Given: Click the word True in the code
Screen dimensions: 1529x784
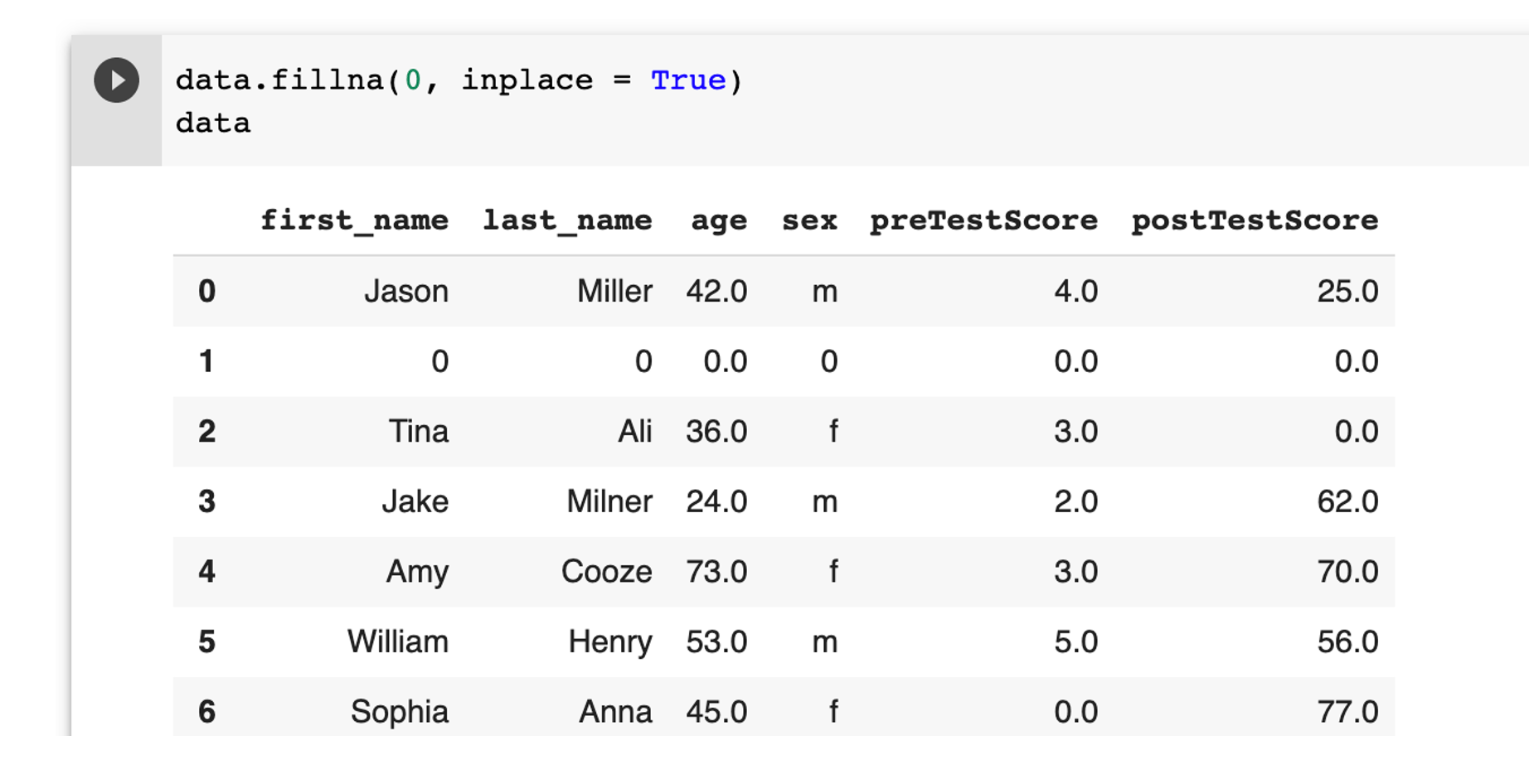Looking at the screenshot, I should tap(687, 80).
